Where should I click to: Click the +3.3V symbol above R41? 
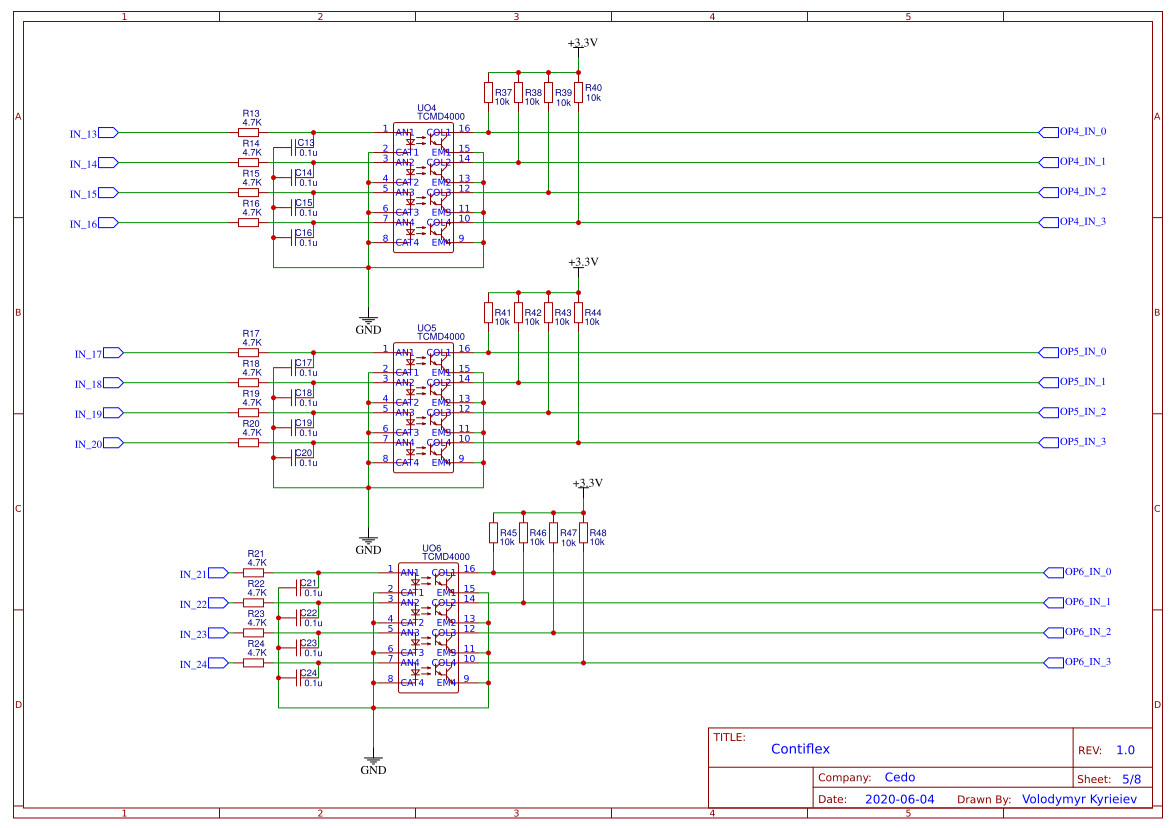click(578, 265)
